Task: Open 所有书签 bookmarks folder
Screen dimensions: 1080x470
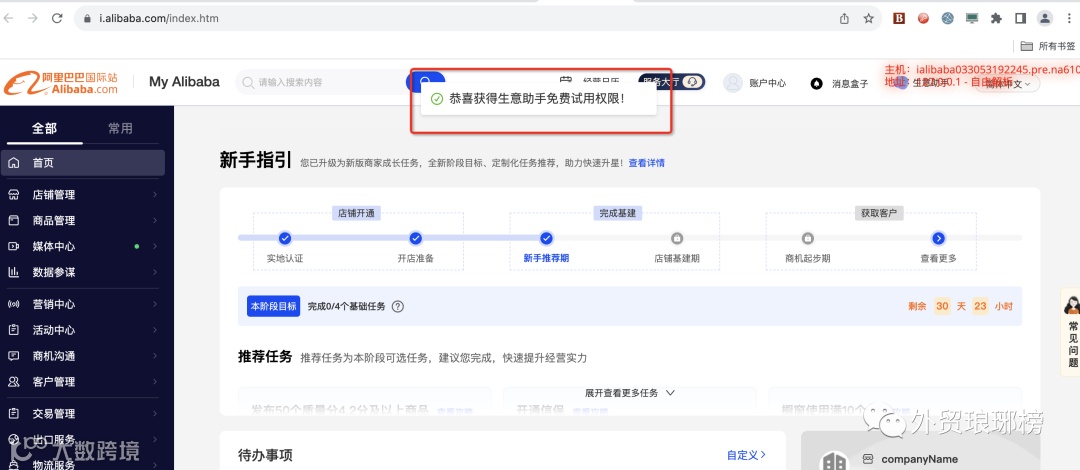Action: pos(1048,46)
